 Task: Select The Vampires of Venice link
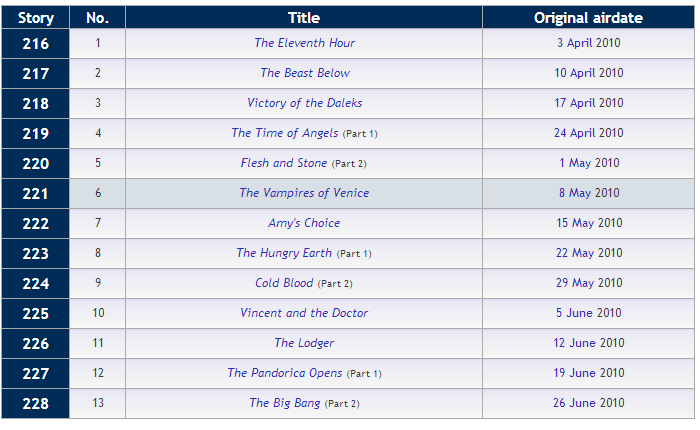coord(304,193)
